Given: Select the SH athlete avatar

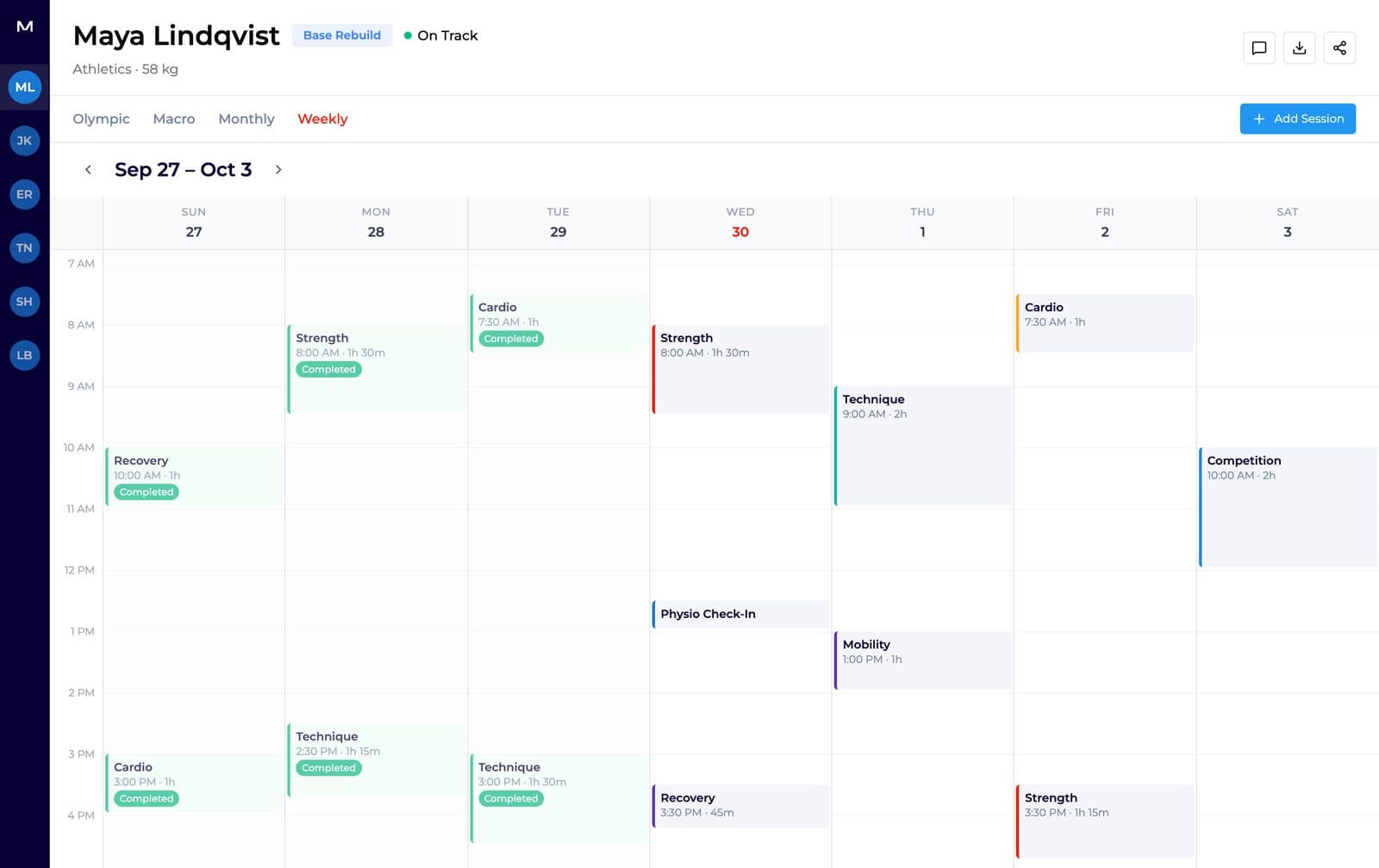Looking at the screenshot, I should coord(25,302).
